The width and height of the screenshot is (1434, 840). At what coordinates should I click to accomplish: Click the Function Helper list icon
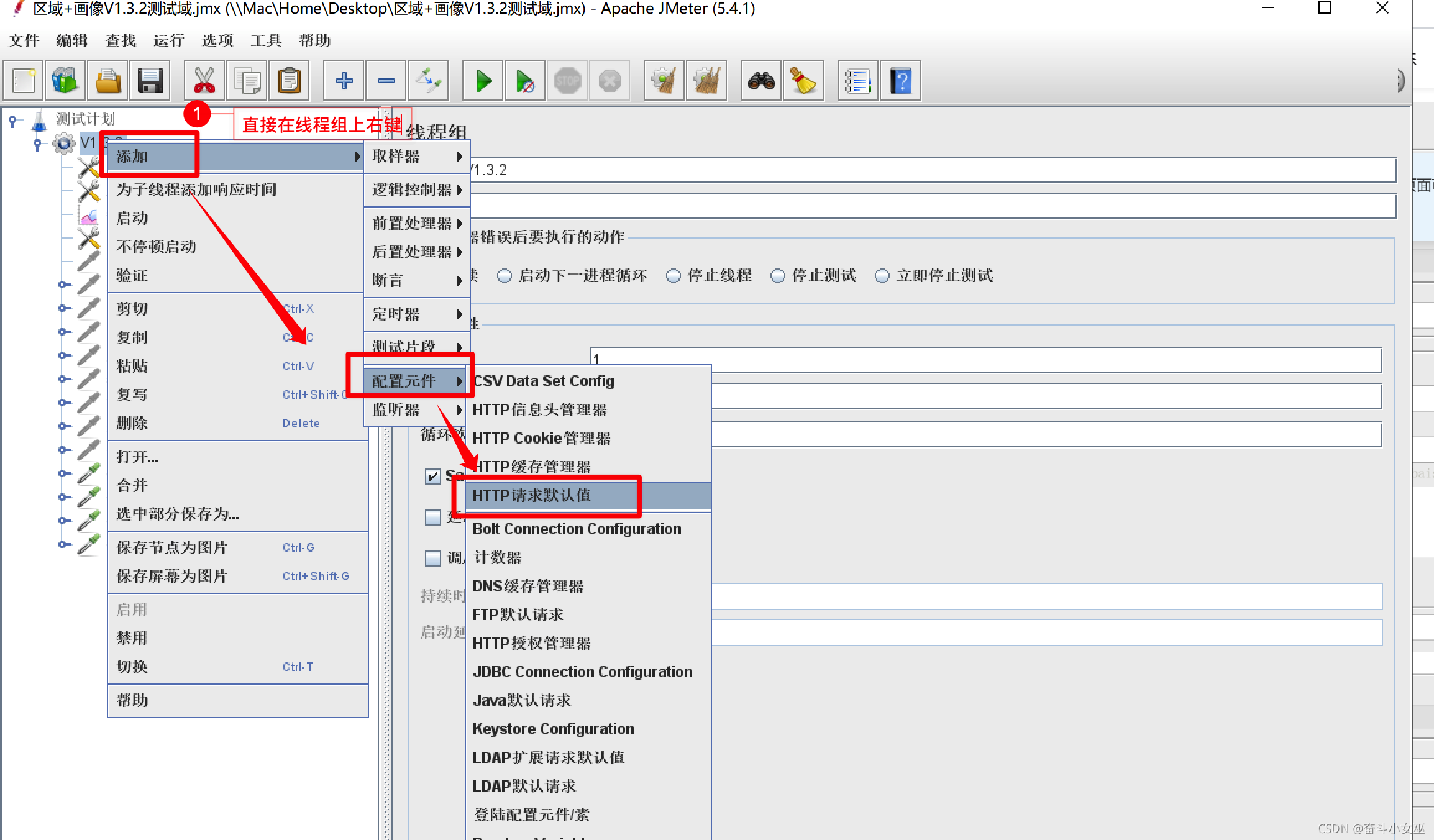pos(858,81)
